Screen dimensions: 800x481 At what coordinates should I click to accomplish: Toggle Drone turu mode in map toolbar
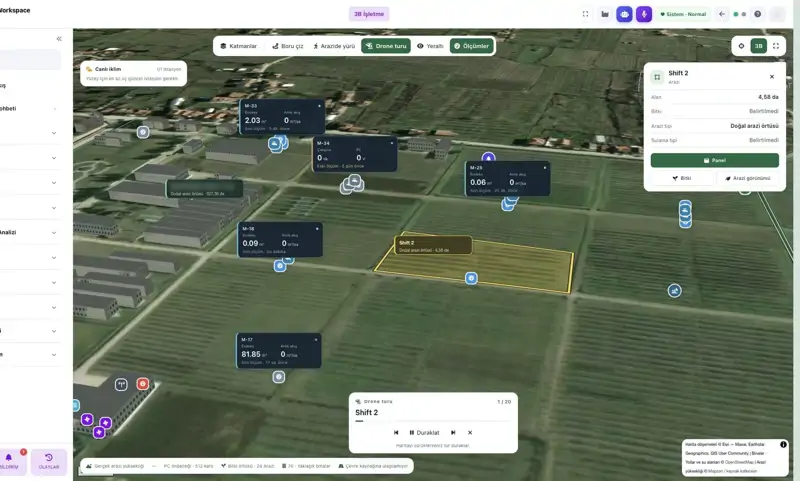coord(386,46)
